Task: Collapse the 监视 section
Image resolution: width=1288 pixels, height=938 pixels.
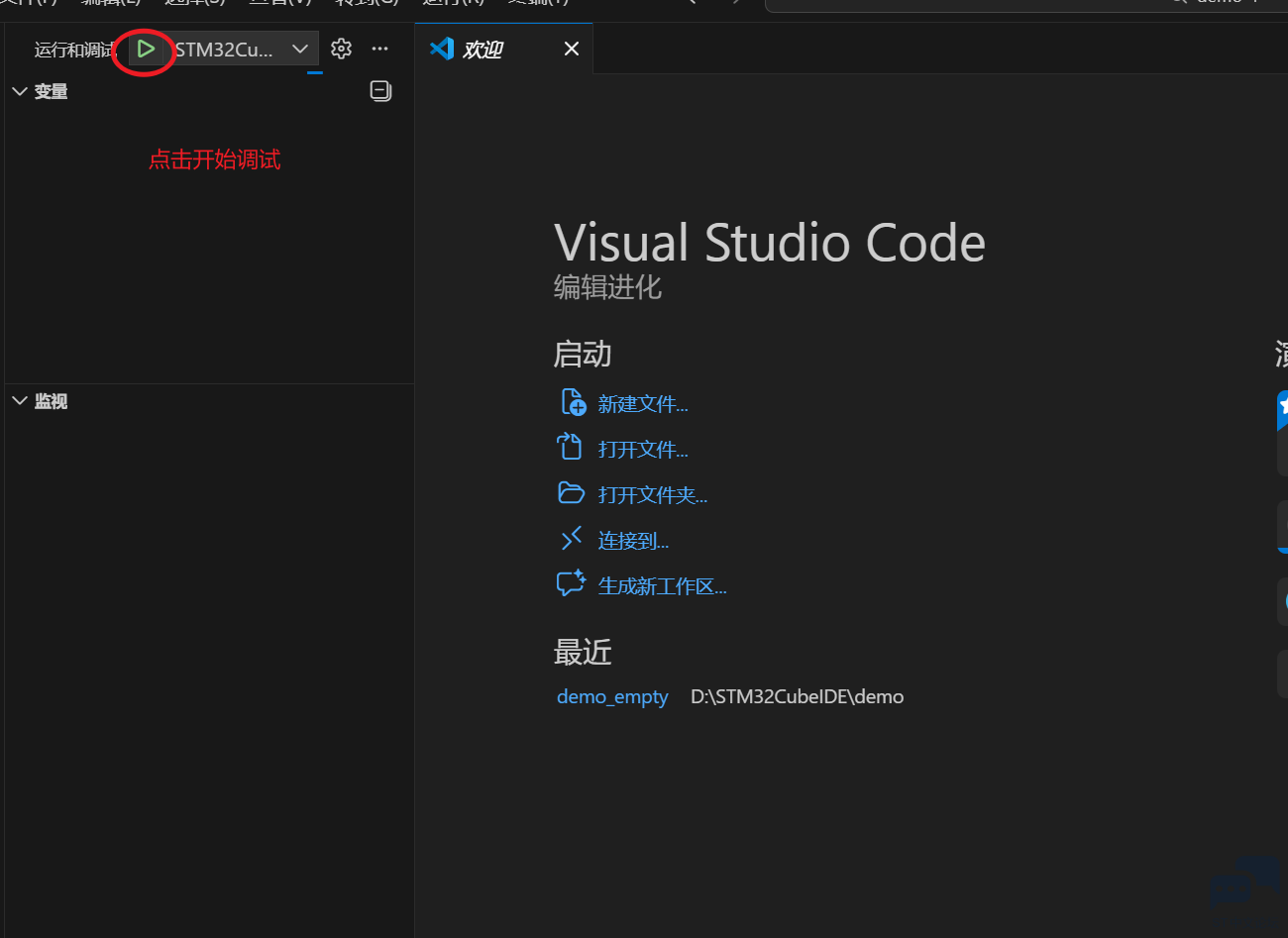Action: click(19, 401)
